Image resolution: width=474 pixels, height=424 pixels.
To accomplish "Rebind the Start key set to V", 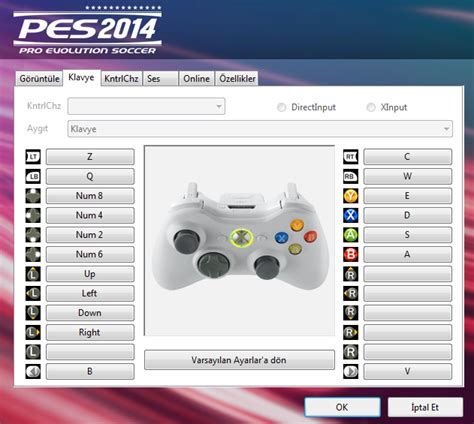I will click(x=408, y=371).
